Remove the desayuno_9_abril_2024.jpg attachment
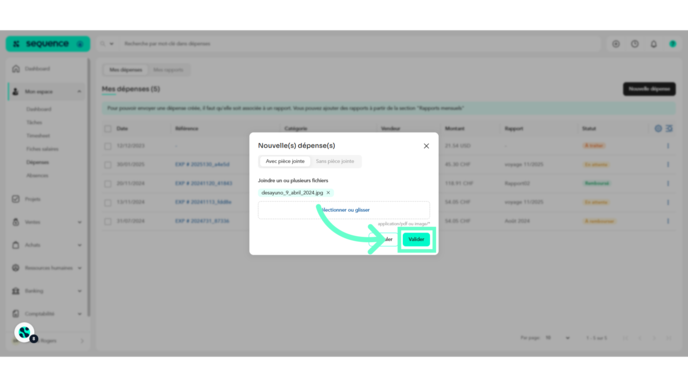This screenshot has width=688, height=387. [x=328, y=193]
